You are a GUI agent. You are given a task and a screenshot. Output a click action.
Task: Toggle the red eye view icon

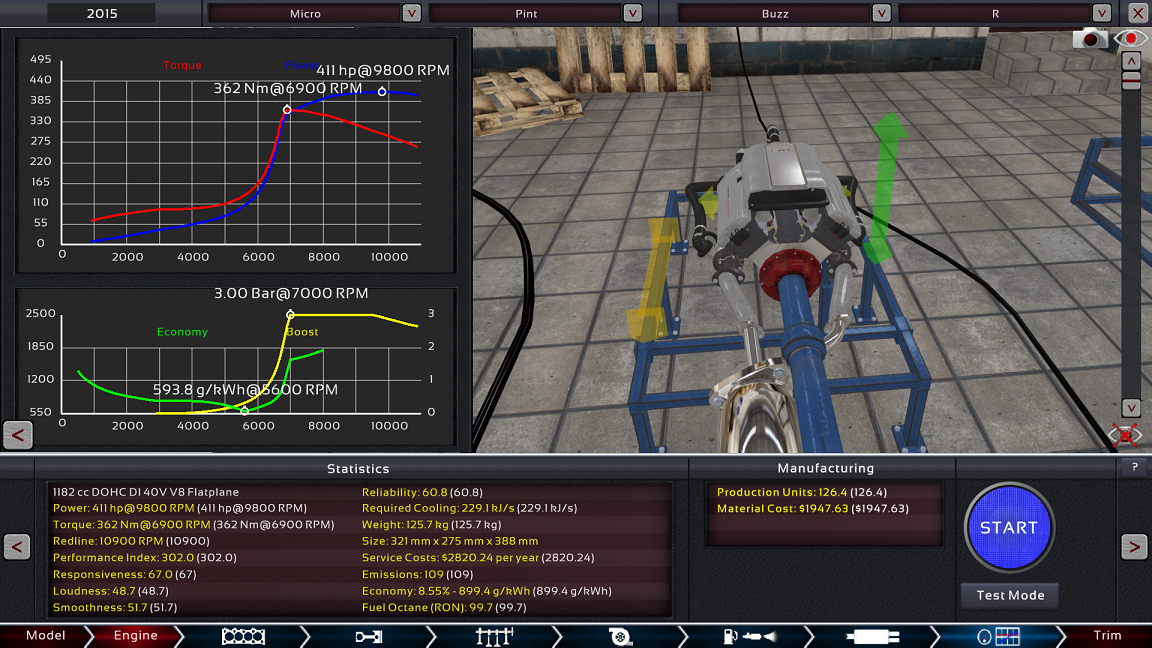pos(1130,39)
